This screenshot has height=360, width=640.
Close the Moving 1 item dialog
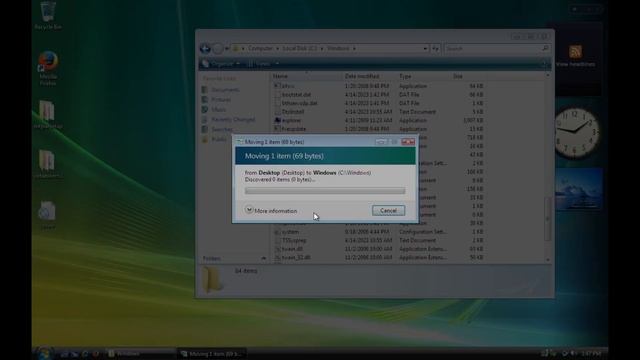[408, 142]
